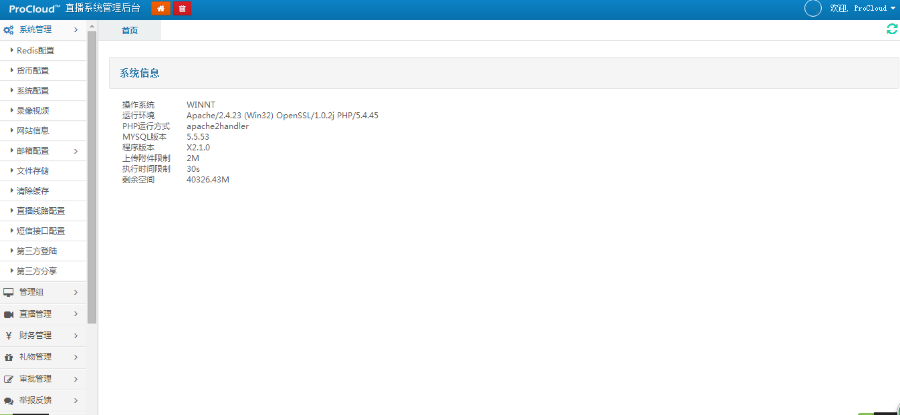Screen dimensions: 900x415
Task: Open 文件存储 in the sidebar
Action: (x=43, y=171)
